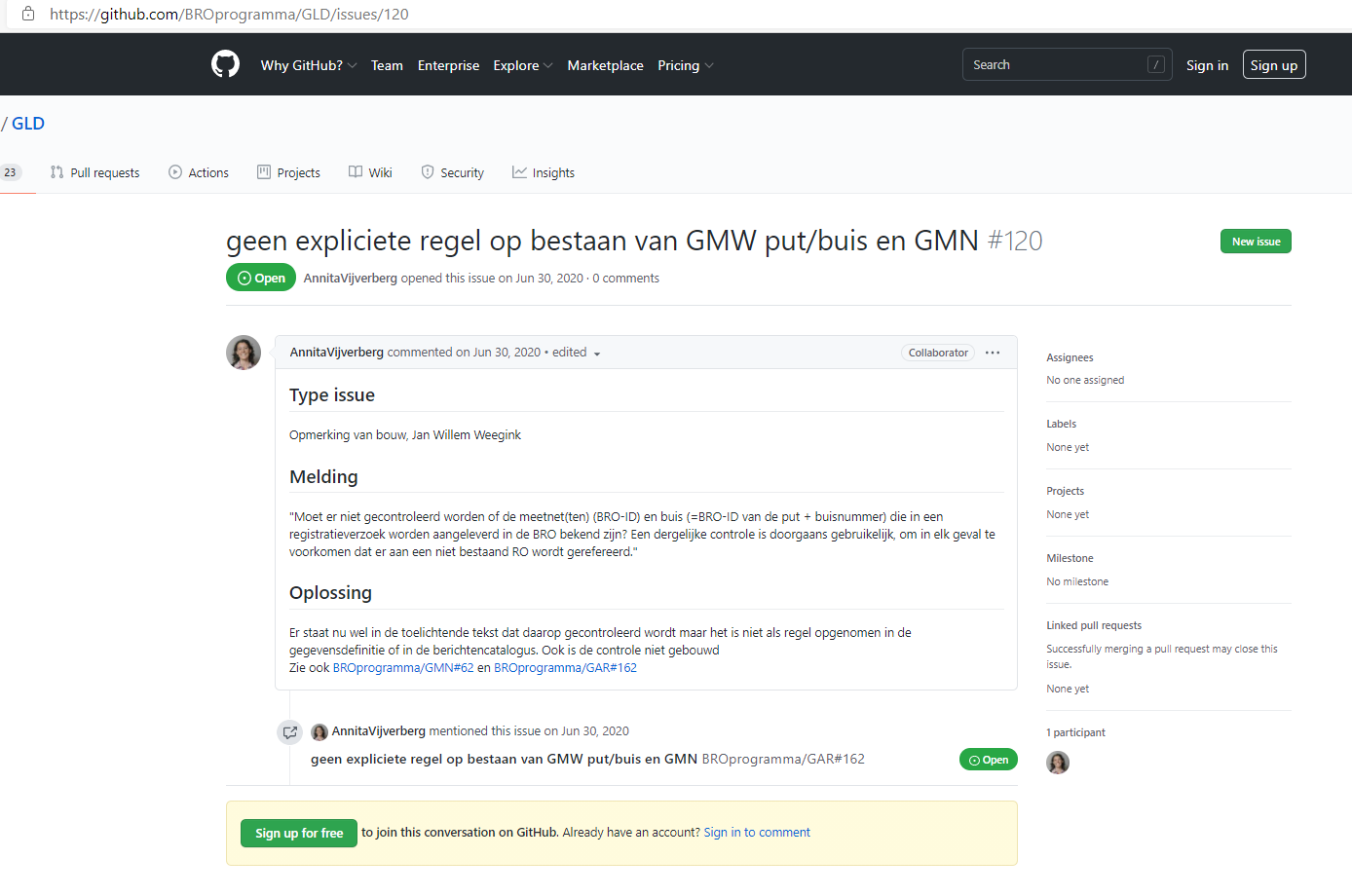Image resolution: width=1352 pixels, height=896 pixels.
Task: Open the Pricing dropdown
Action: 685,65
